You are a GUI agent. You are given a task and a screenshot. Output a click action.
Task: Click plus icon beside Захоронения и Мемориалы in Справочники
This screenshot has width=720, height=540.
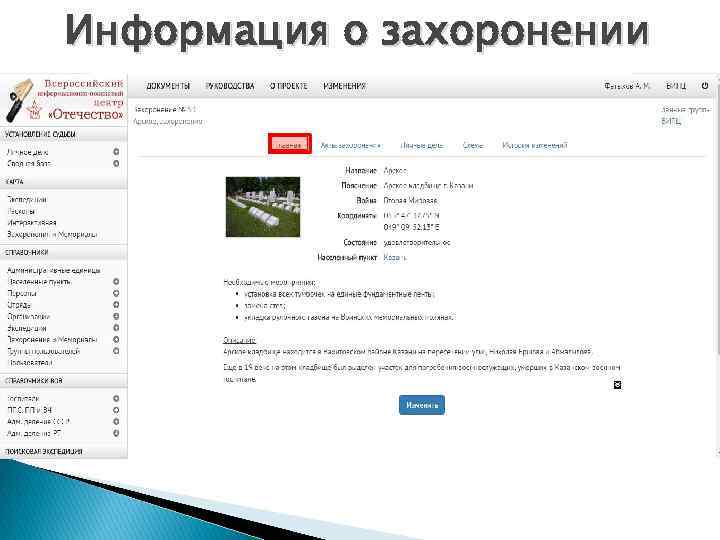coord(116,339)
